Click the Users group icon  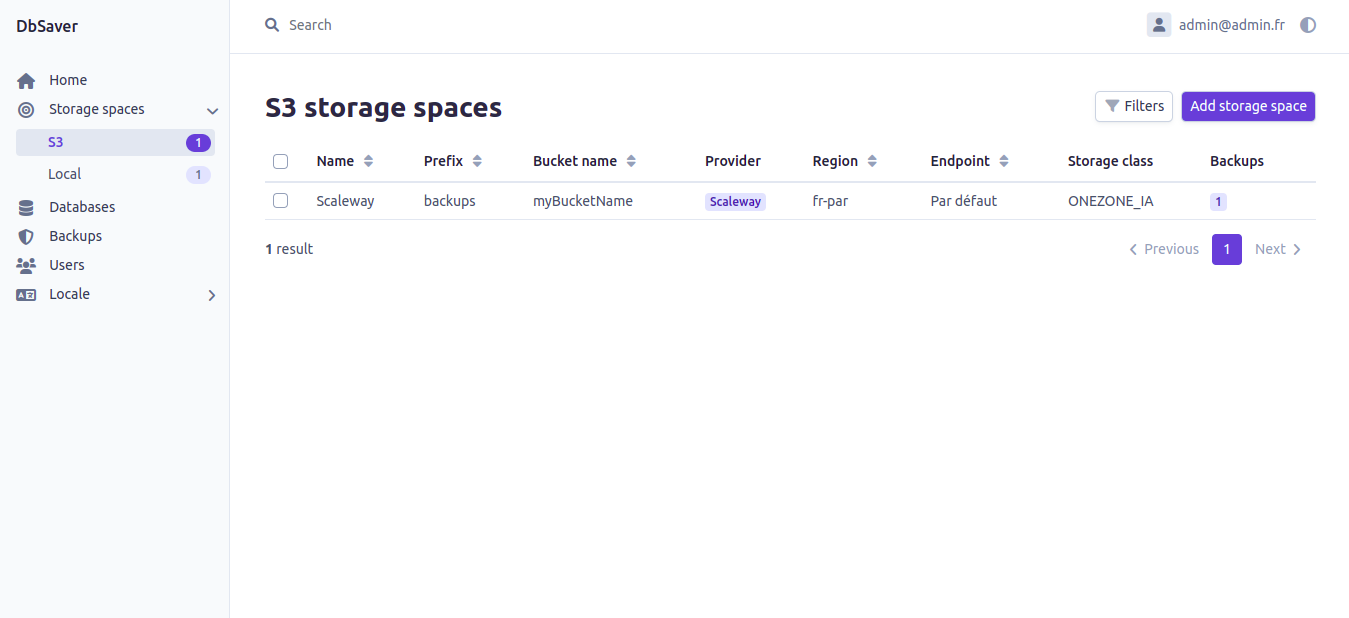[x=26, y=266]
